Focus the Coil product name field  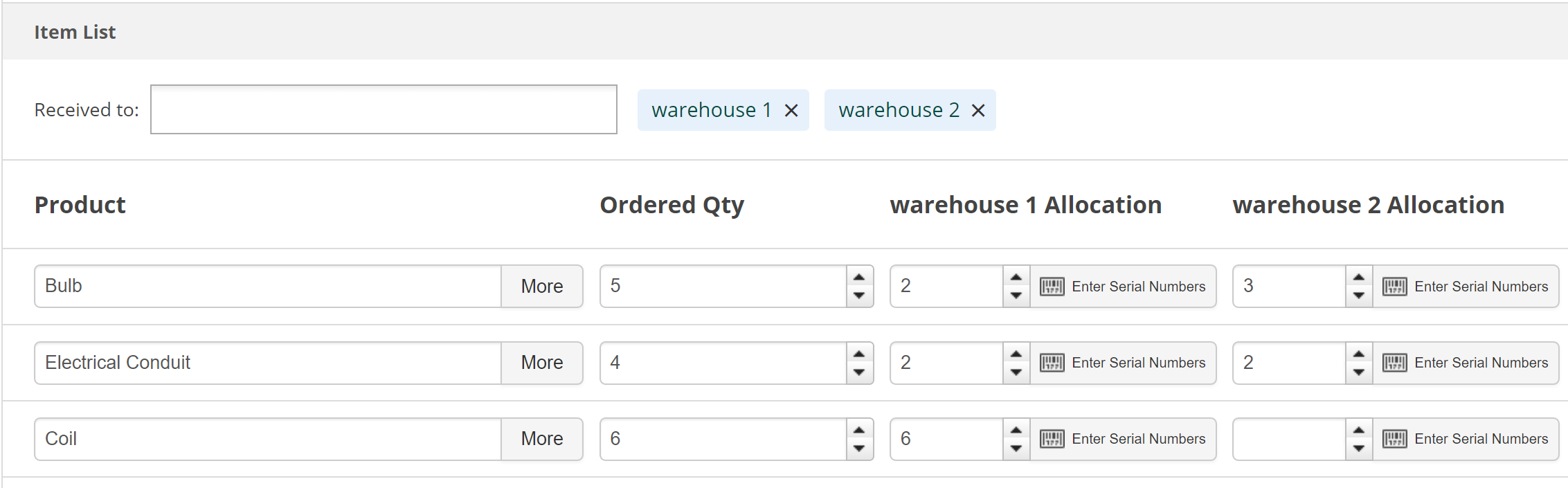click(268, 439)
